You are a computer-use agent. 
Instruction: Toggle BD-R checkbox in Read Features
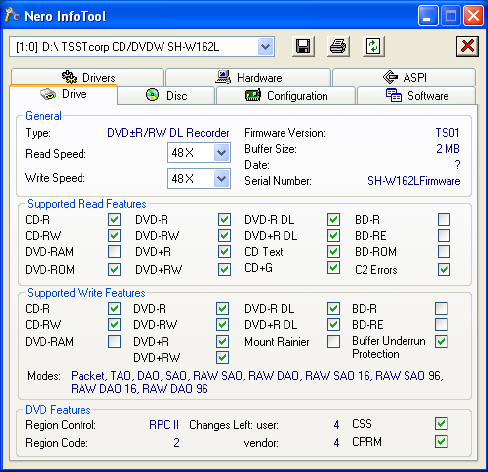point(444,220)
